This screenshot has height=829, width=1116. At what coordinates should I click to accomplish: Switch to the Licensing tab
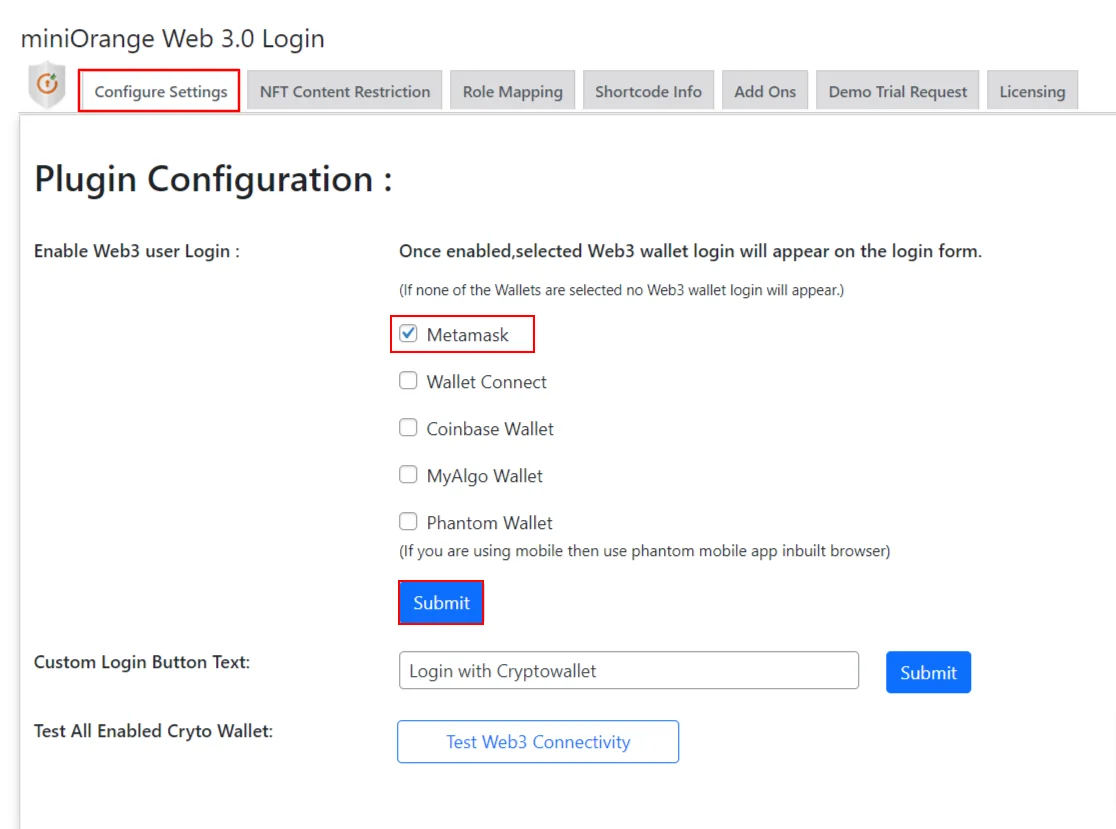[1032, 91]
